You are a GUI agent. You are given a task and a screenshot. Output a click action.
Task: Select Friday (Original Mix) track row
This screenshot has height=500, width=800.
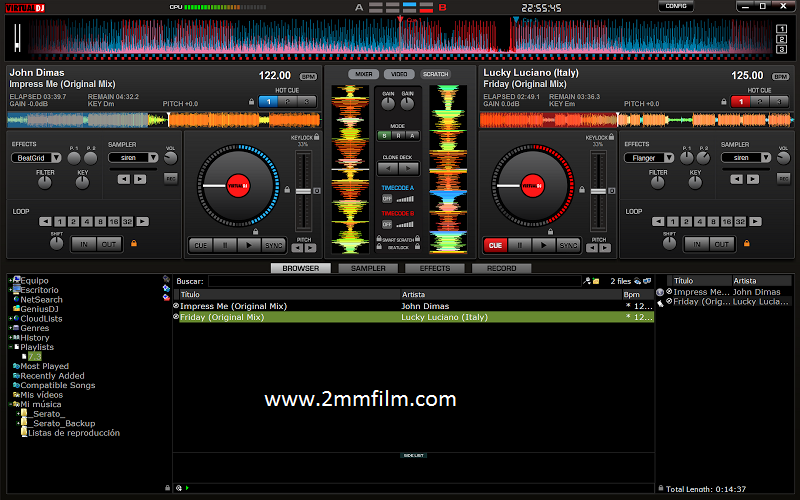[x=413, y=317]
